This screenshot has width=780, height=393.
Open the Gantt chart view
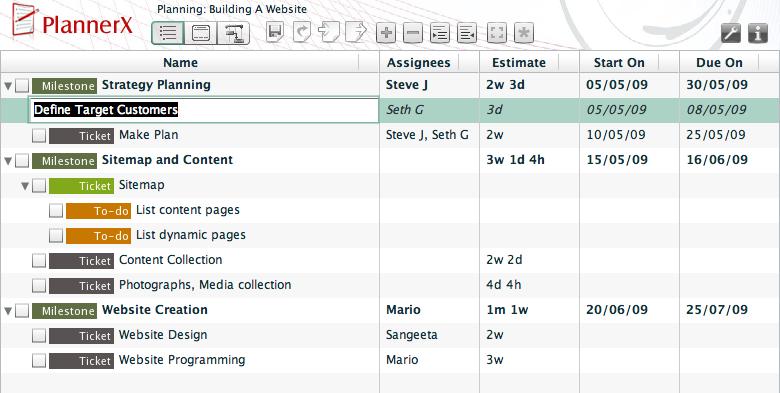tap(233, 33)
